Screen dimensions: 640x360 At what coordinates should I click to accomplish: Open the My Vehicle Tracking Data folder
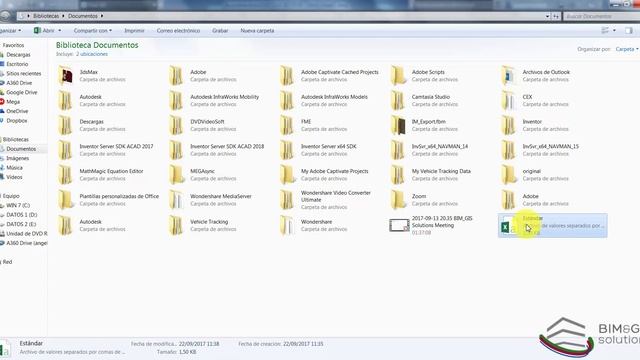click(431, 175)
